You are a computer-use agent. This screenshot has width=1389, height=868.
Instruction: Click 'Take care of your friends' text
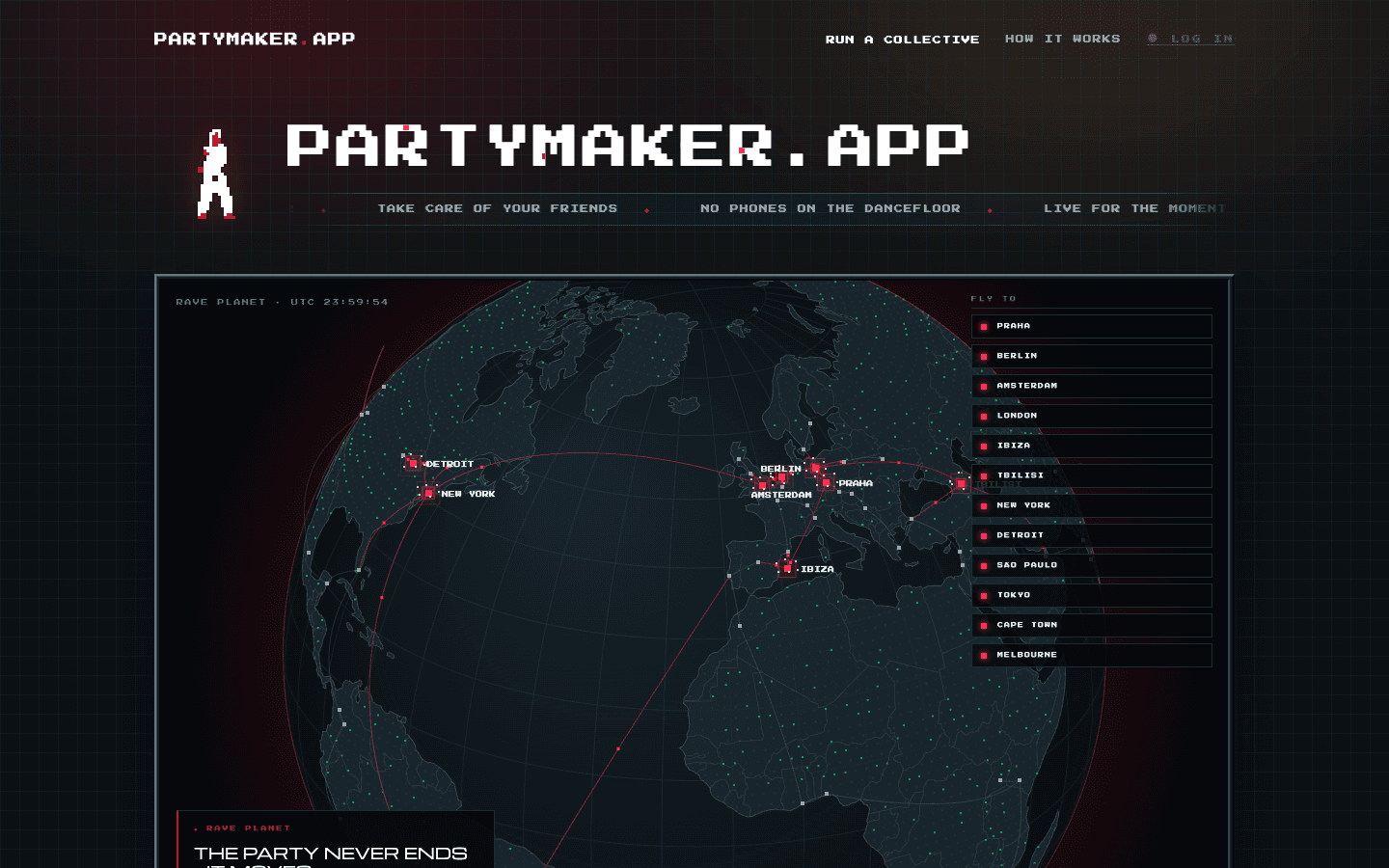(x=497, y=208)
